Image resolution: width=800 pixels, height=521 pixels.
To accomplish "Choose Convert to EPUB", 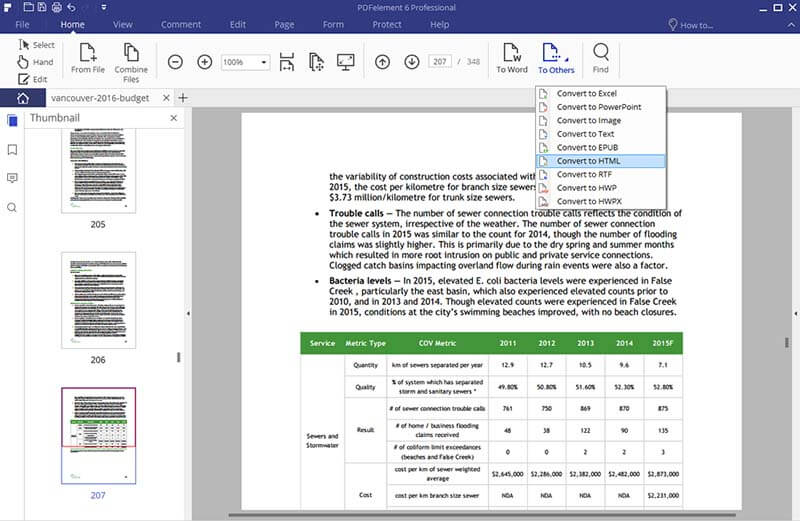I will pos(601,147).
